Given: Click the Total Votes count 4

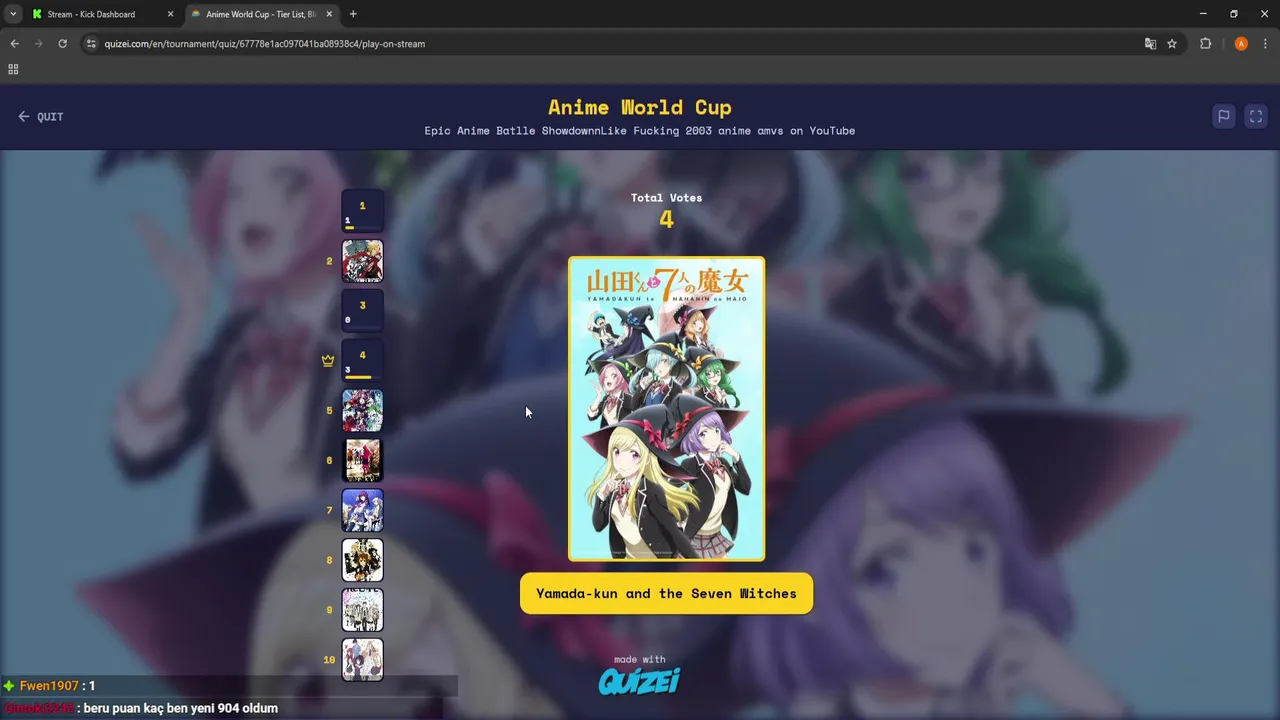Looking at the screenshot, I should click(x=667, y=220).
